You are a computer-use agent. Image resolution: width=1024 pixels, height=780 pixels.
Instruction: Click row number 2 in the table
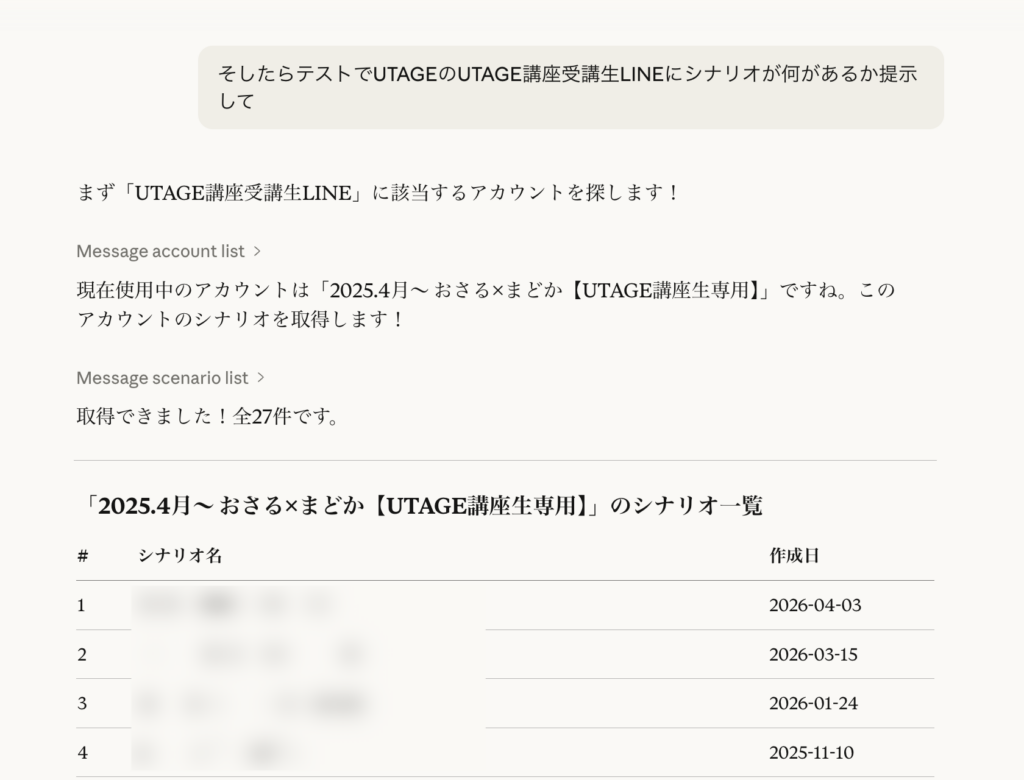pos(82,654)
